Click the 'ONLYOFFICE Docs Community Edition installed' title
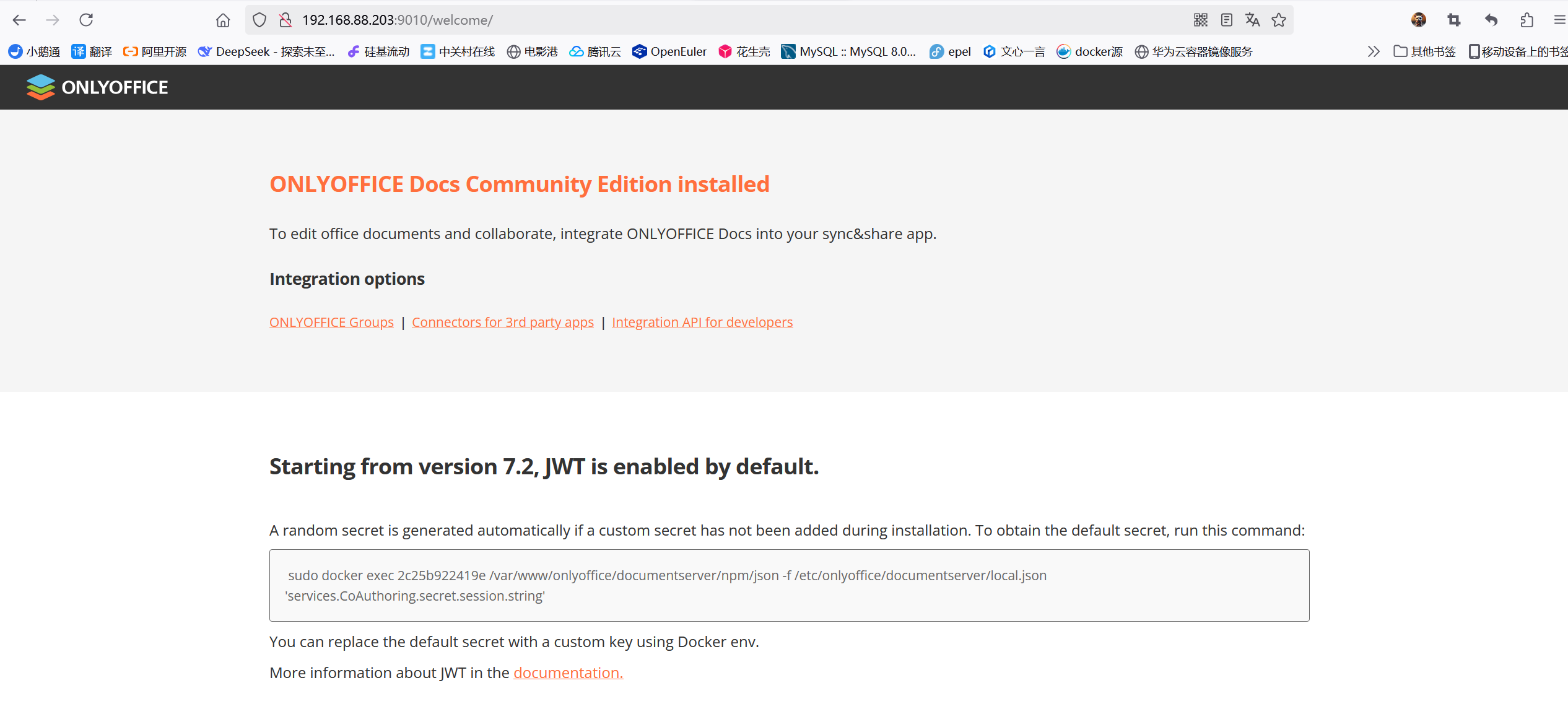This screenshot has height=722, width=1568. coord(520,185)
